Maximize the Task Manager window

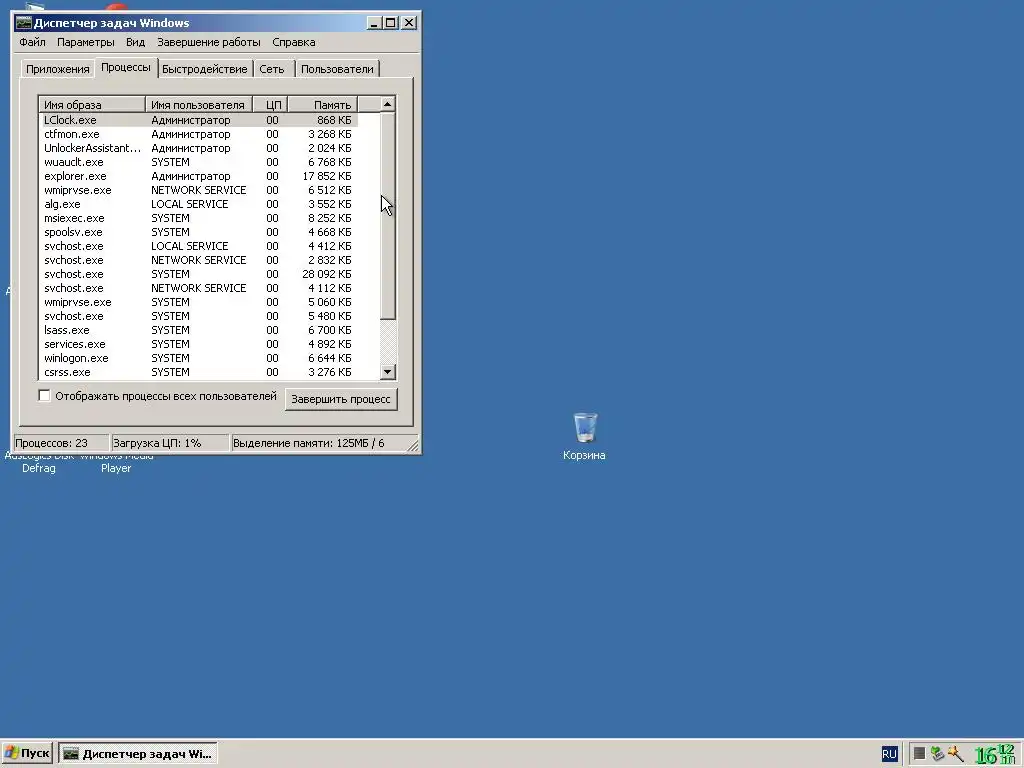tap(390, 23)
